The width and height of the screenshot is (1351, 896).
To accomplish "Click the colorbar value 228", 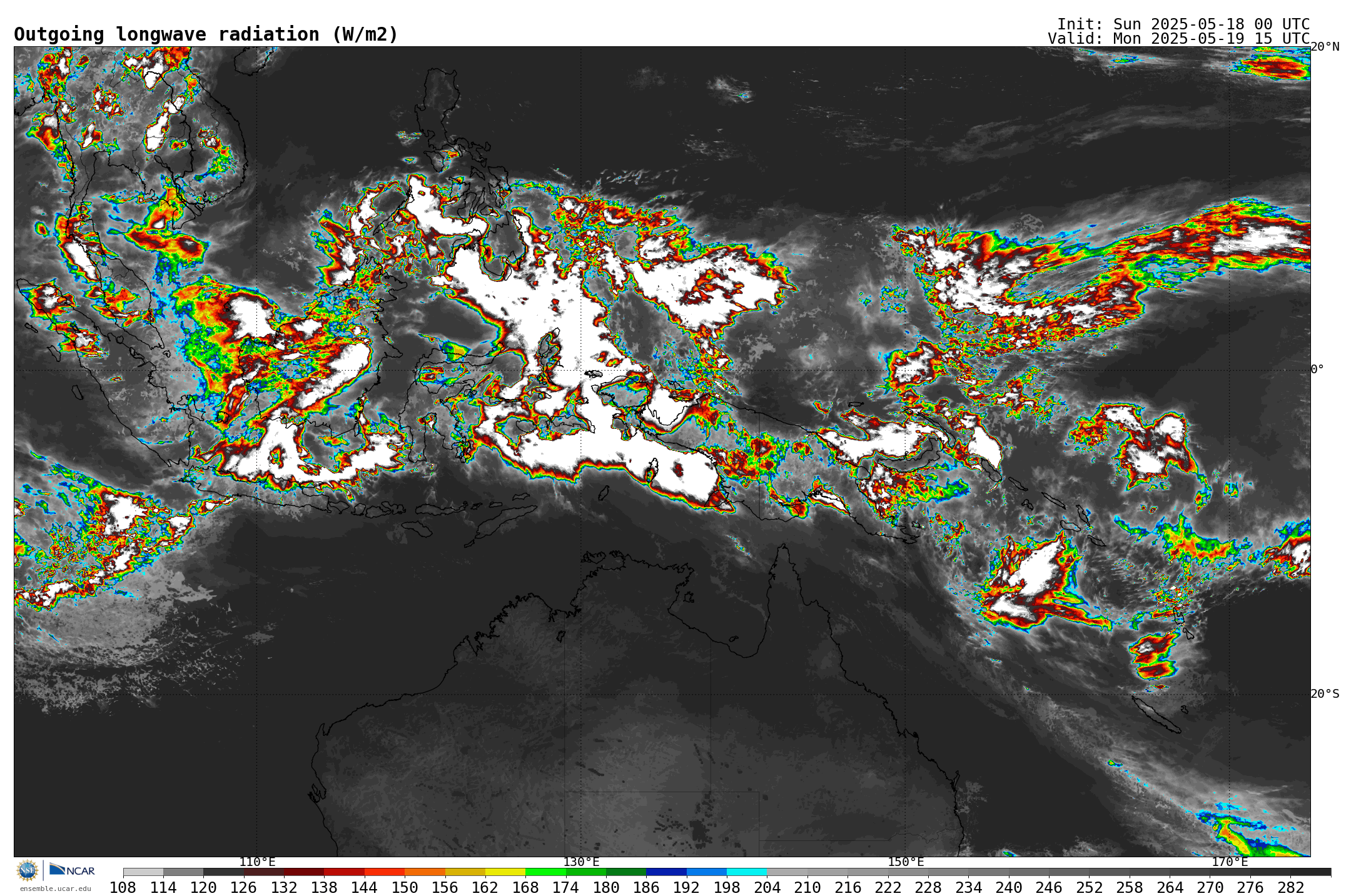I will point(928,888).
